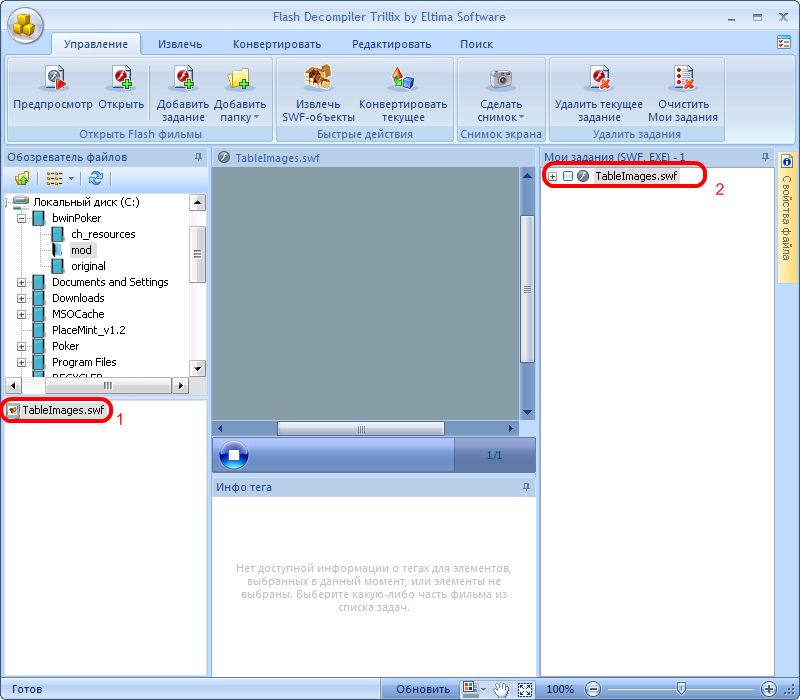
Task: Click the Очистить Мои задания label
Action: tap(683, 111)
